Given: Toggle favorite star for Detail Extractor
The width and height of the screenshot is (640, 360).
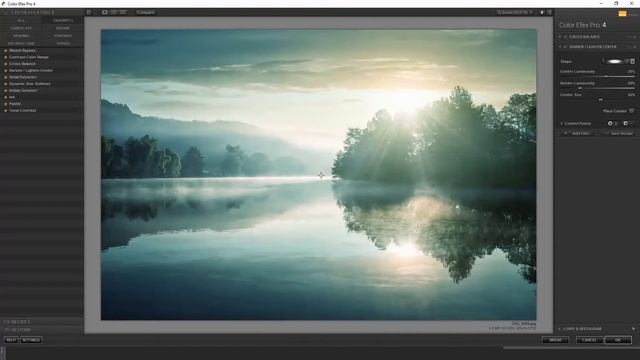Looking at the screenshot, I should [x=5, y=77].
